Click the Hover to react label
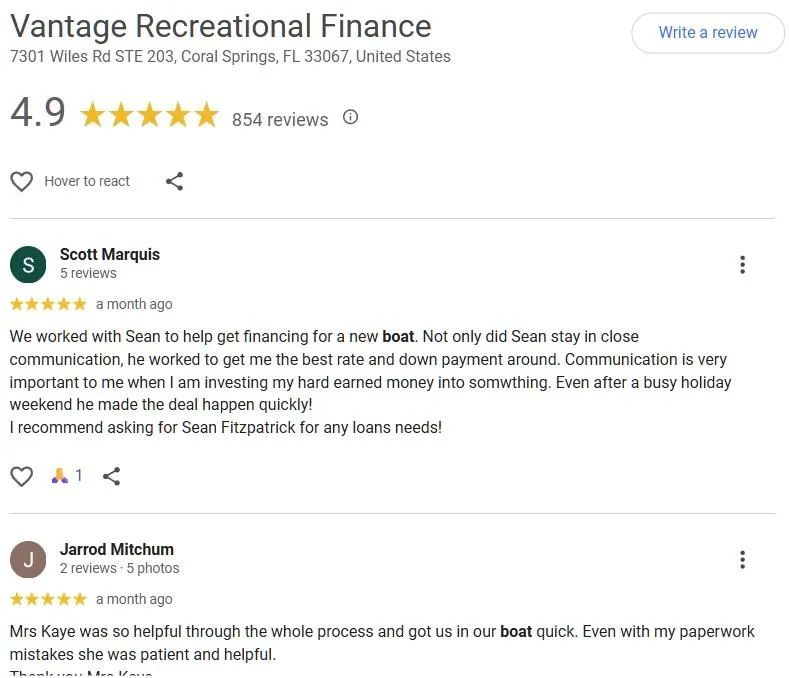The width and height of the screenshot is (789, 678). pos(87,181)
